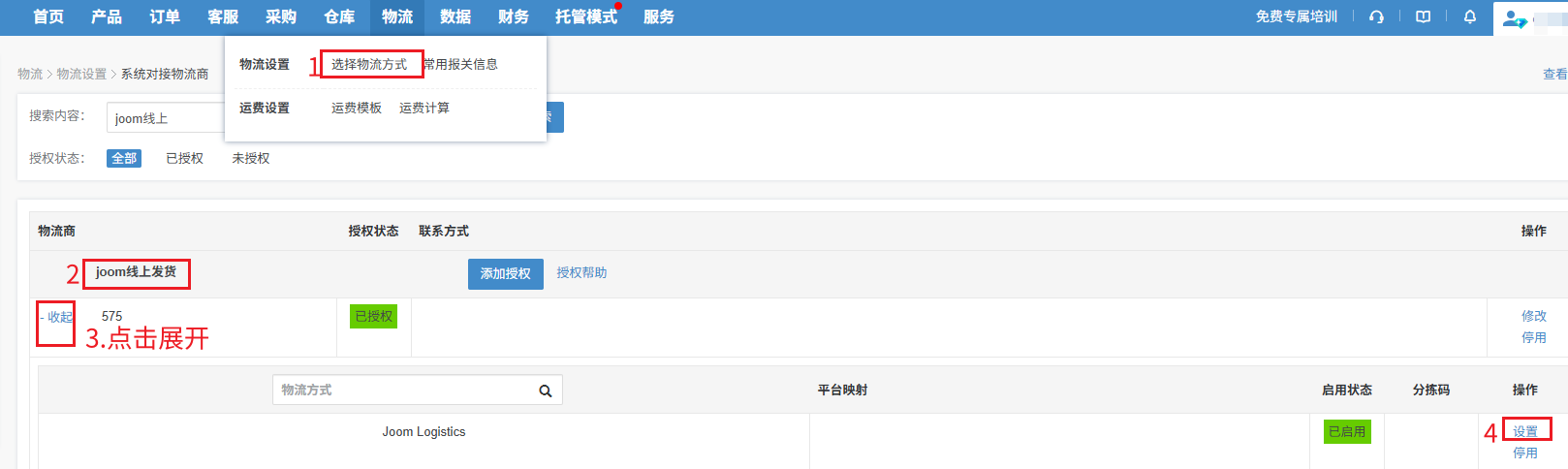Open the notification bell

click(x=1469, y=16)
